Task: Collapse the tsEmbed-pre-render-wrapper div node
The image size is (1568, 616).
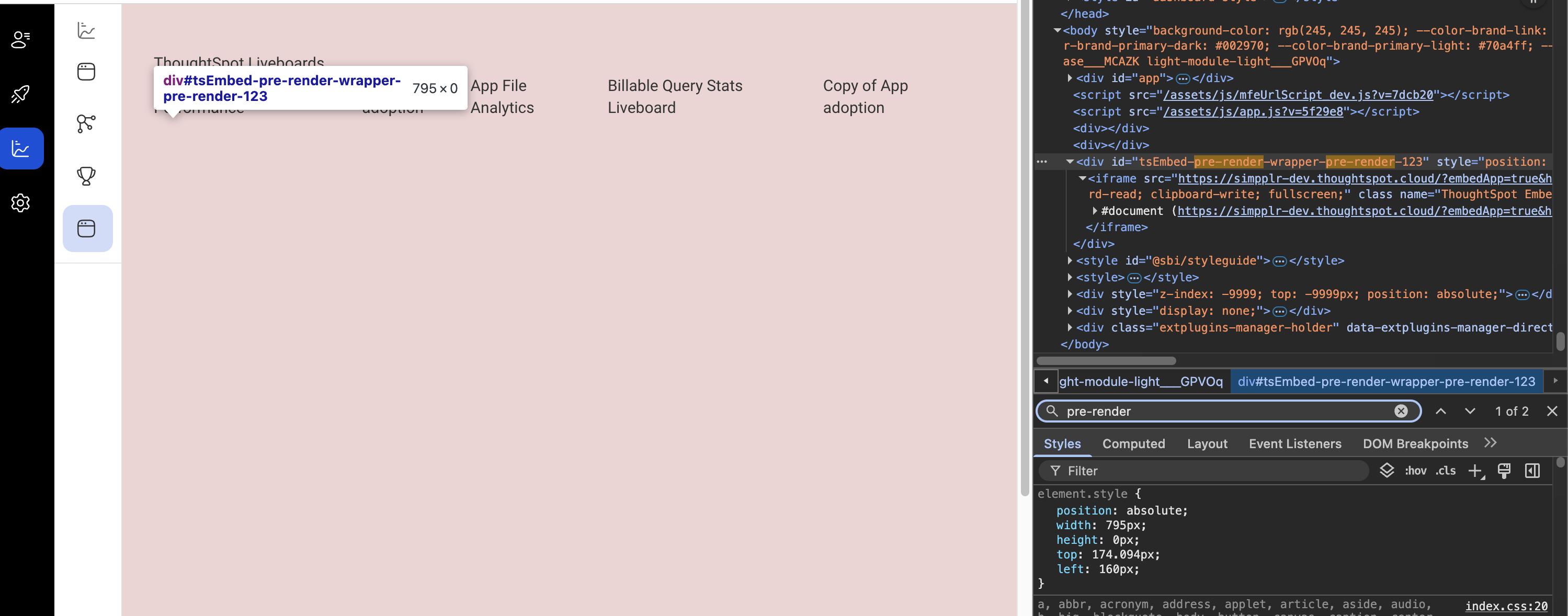Action: point(1070,162)
